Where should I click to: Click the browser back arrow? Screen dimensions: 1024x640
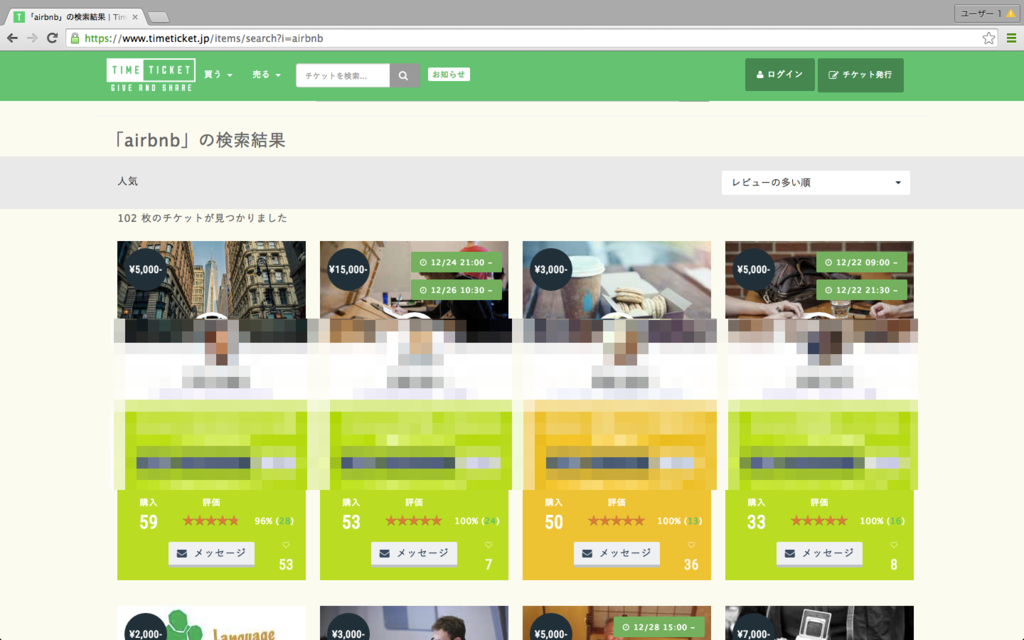pos(12,38)
